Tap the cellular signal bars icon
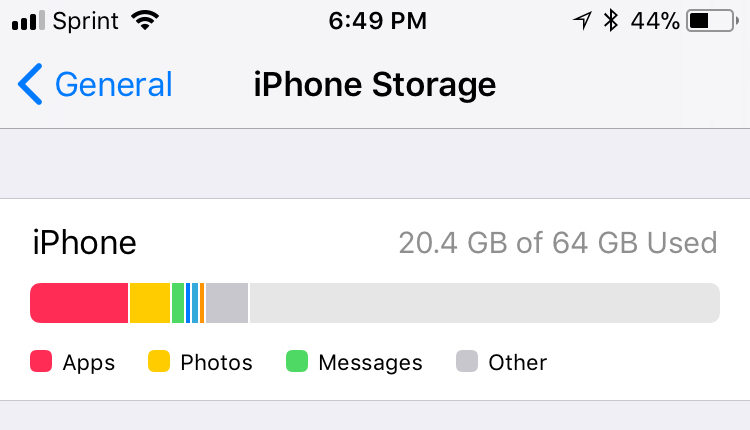This screenshot has width=750, height=430. tap(28, 21)
